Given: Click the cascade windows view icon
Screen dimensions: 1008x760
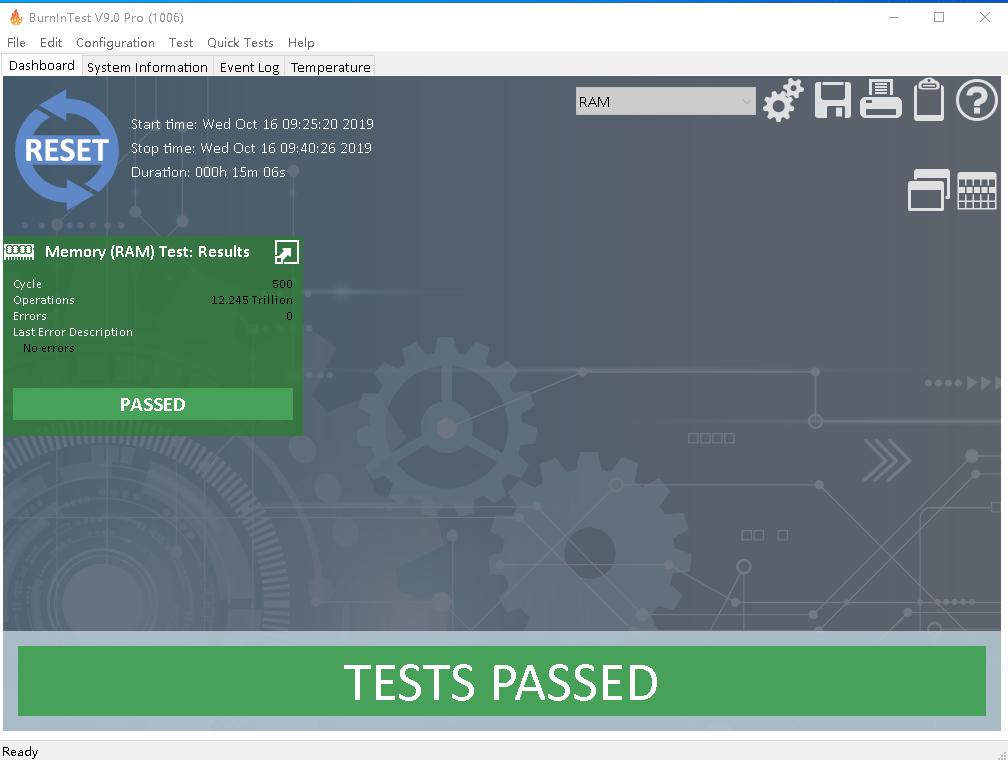Looking at the screenshot, I should click(928, 190).
